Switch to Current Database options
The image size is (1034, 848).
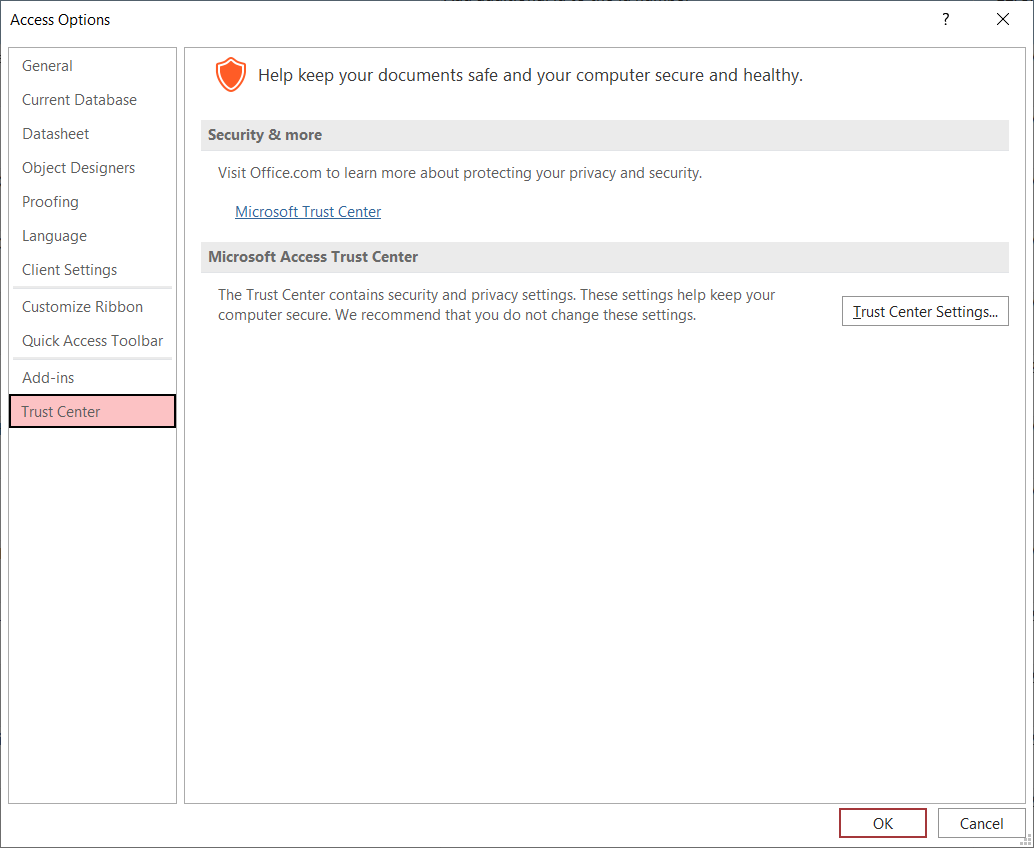[x=80, y=100]
